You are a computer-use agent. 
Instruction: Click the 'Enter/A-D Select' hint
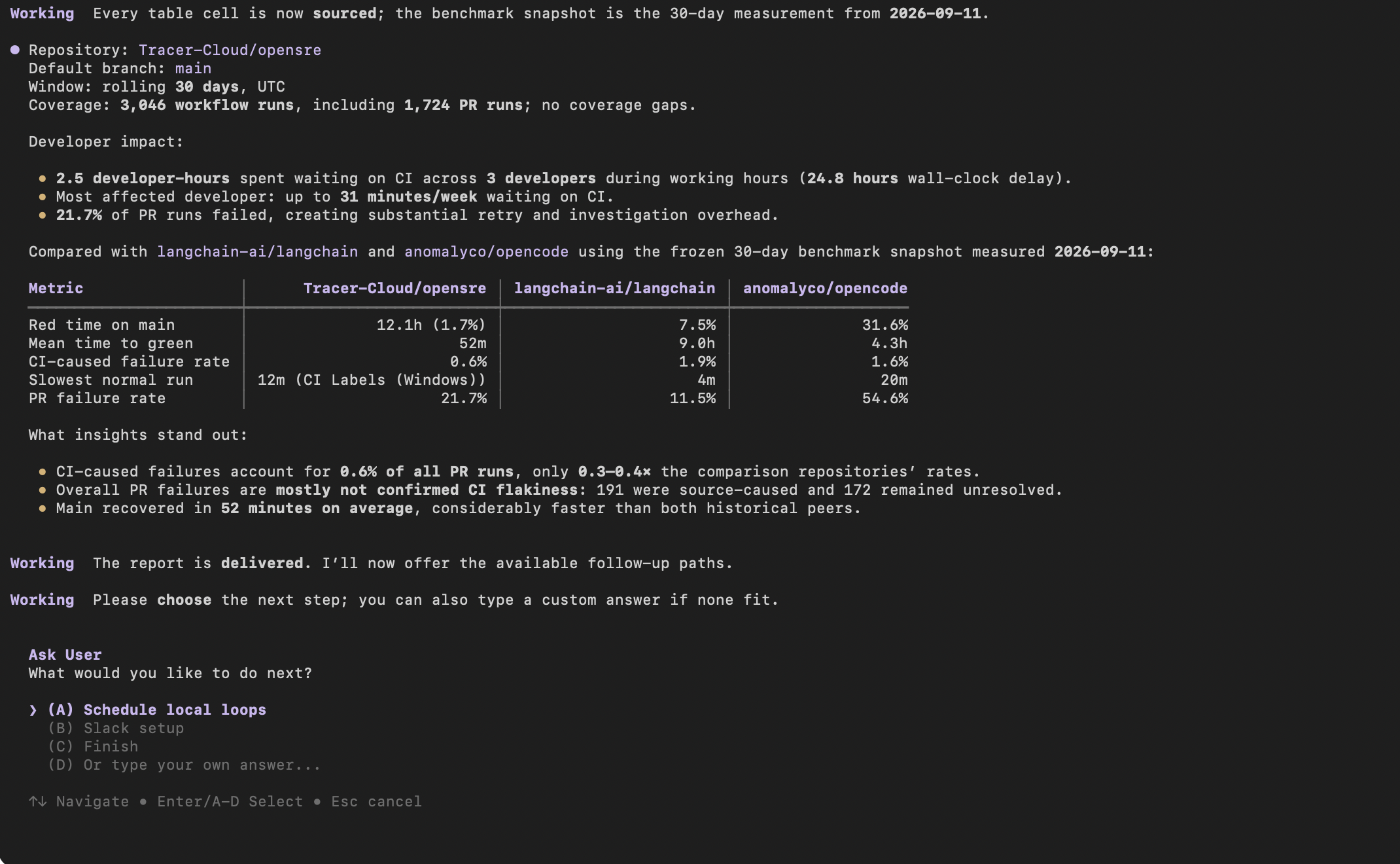pos(230,802)
